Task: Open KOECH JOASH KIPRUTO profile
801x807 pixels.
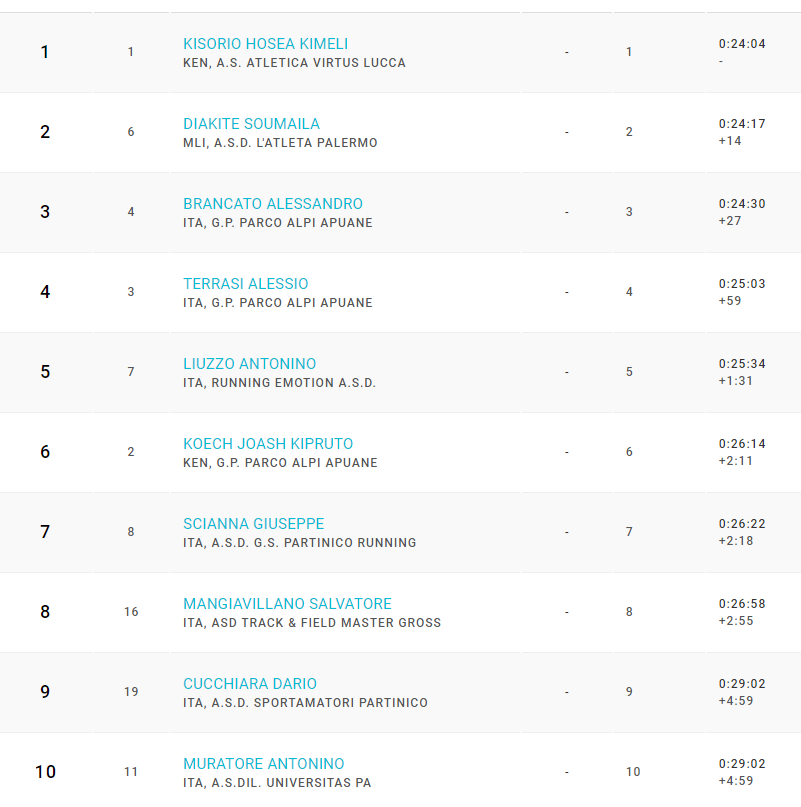Action: click(x=268, y=444)
